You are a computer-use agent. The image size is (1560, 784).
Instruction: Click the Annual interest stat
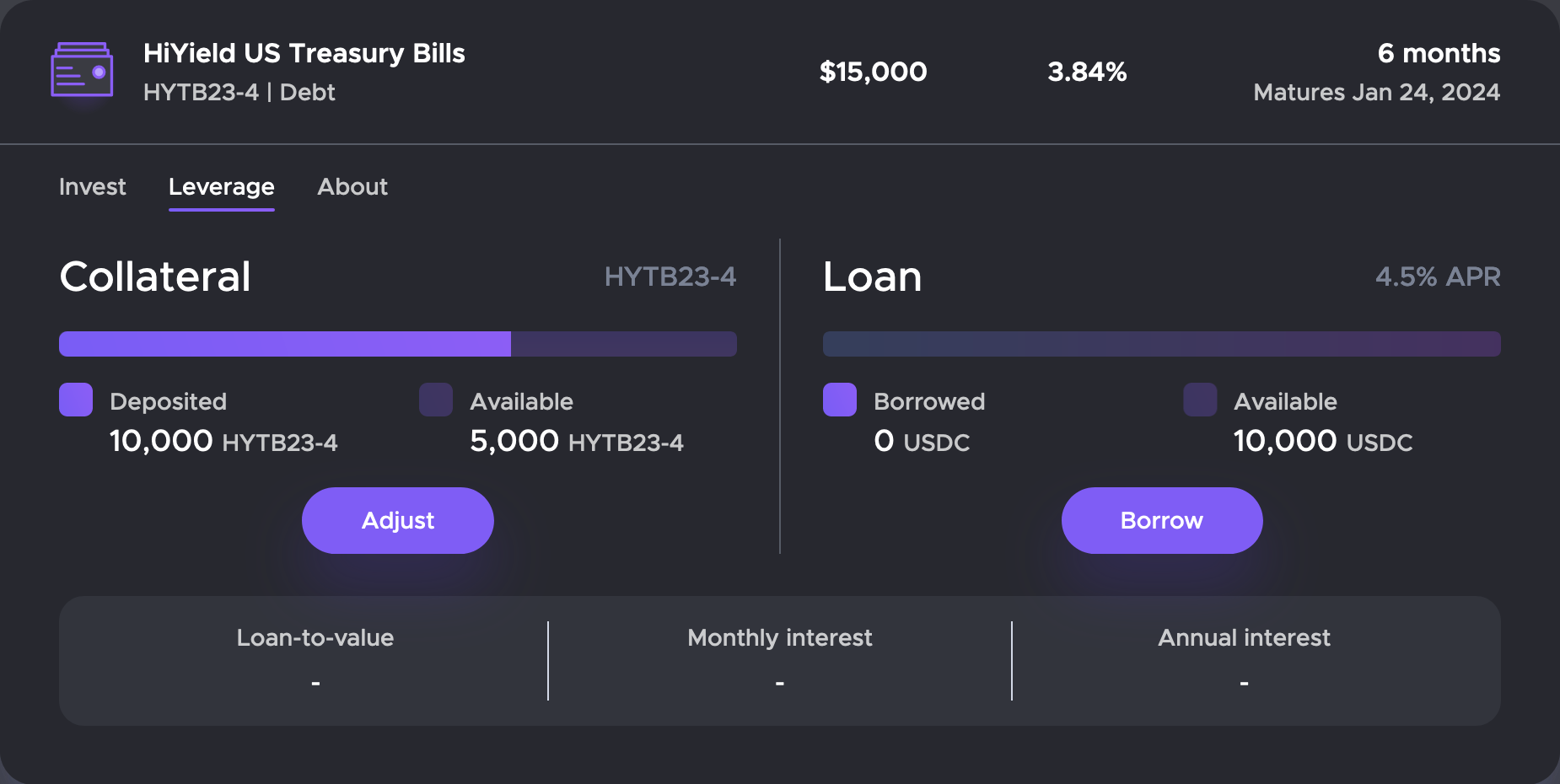pos(1244,659)
